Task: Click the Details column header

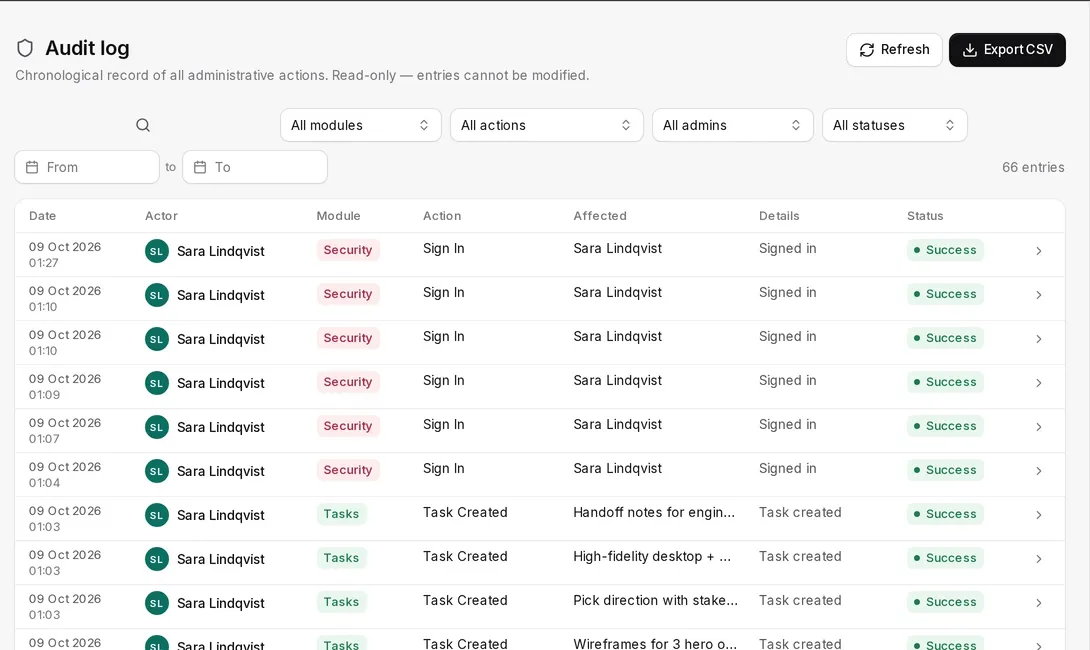Action: tap(779, 216)
